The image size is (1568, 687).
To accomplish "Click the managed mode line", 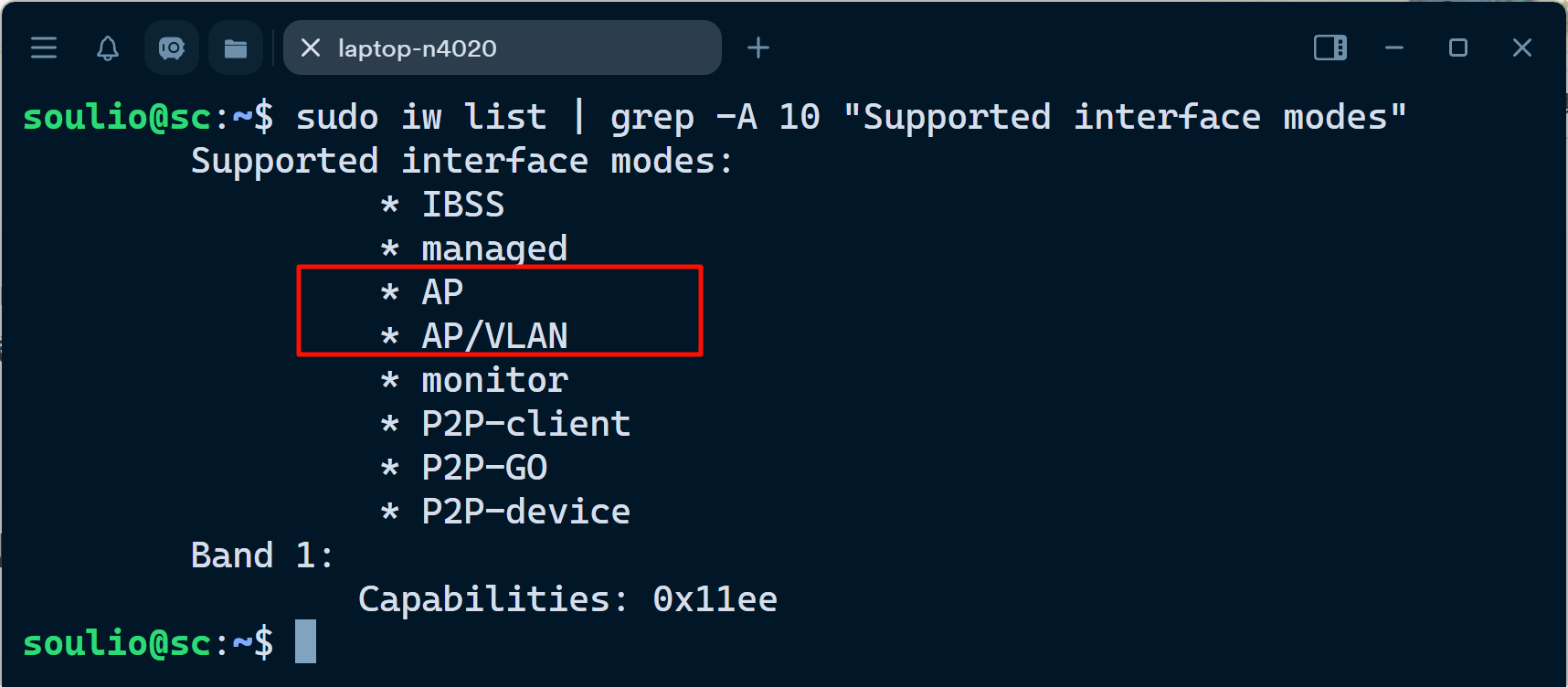I will [x=493, y=248].
